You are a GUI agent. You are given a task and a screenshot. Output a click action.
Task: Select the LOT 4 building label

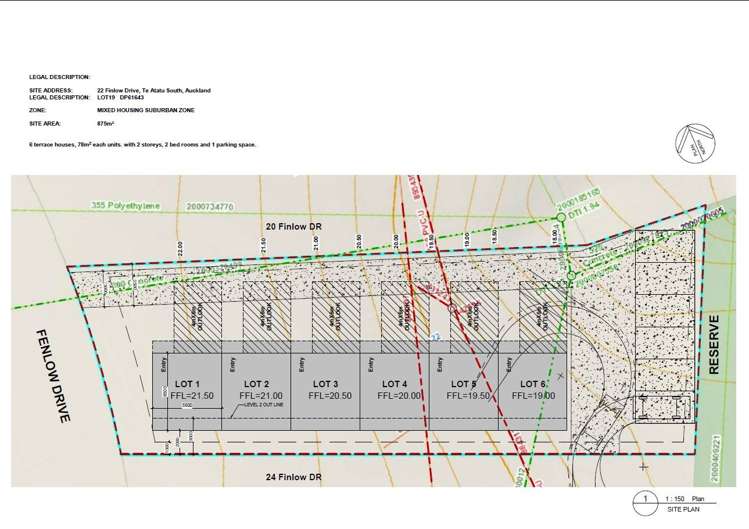click(x=394, y=384)
